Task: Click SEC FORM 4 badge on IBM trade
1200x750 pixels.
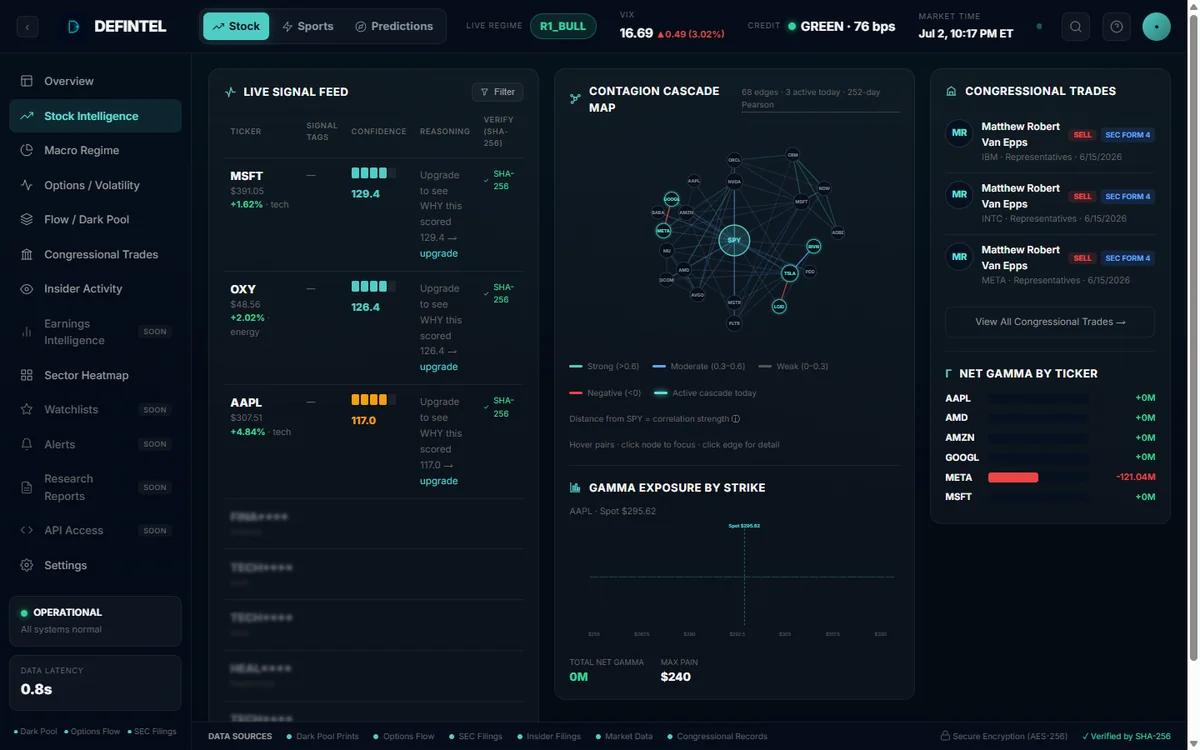Action: [x=1127, y=135]
